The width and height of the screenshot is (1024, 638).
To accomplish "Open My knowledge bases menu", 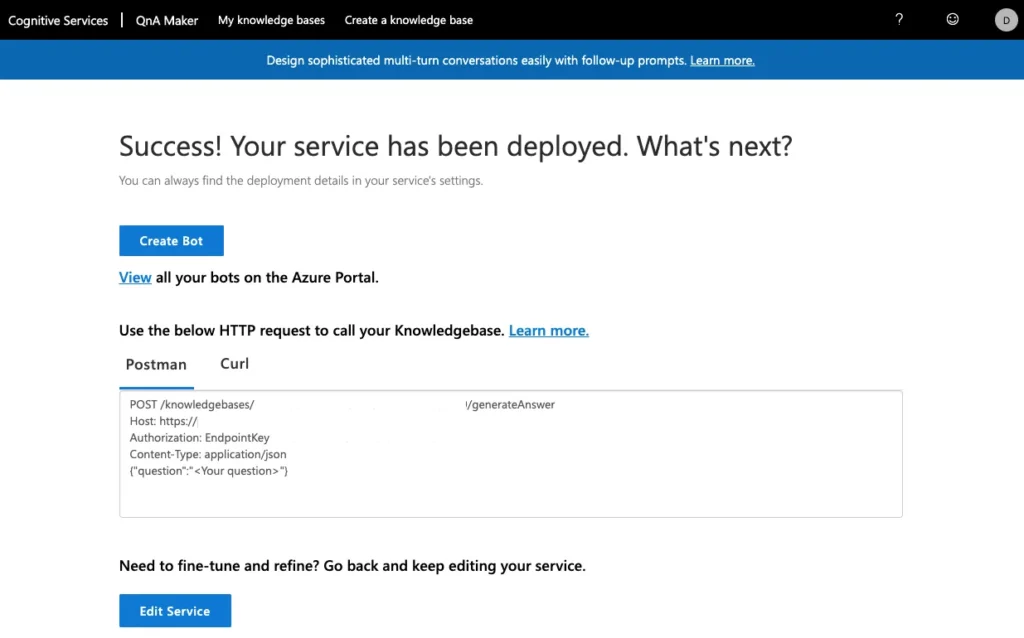I will click(x=271, y=20).
